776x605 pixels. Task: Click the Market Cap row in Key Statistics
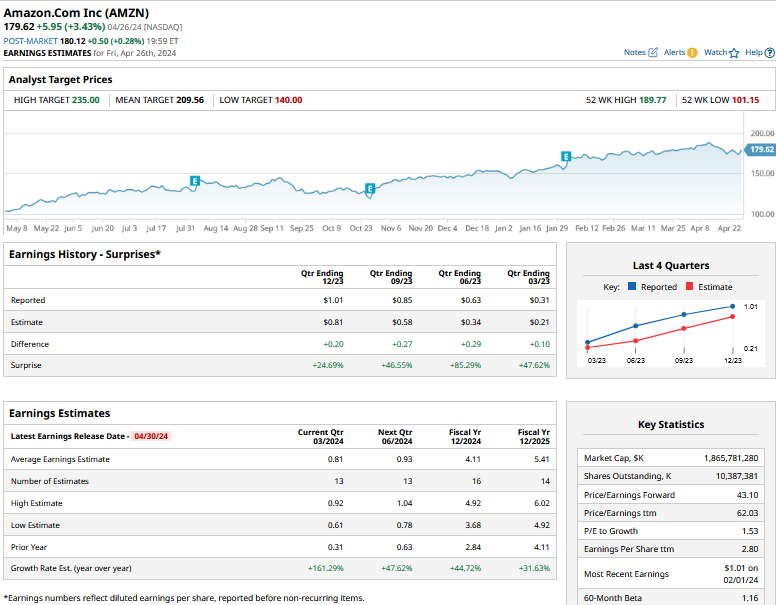(x=670, y=457)
